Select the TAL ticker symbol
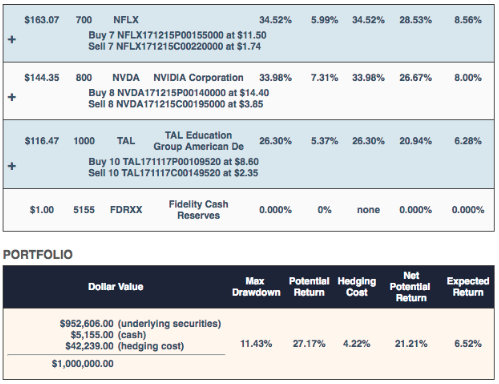This screenshot has height=384, width=499. pos(126,141)
